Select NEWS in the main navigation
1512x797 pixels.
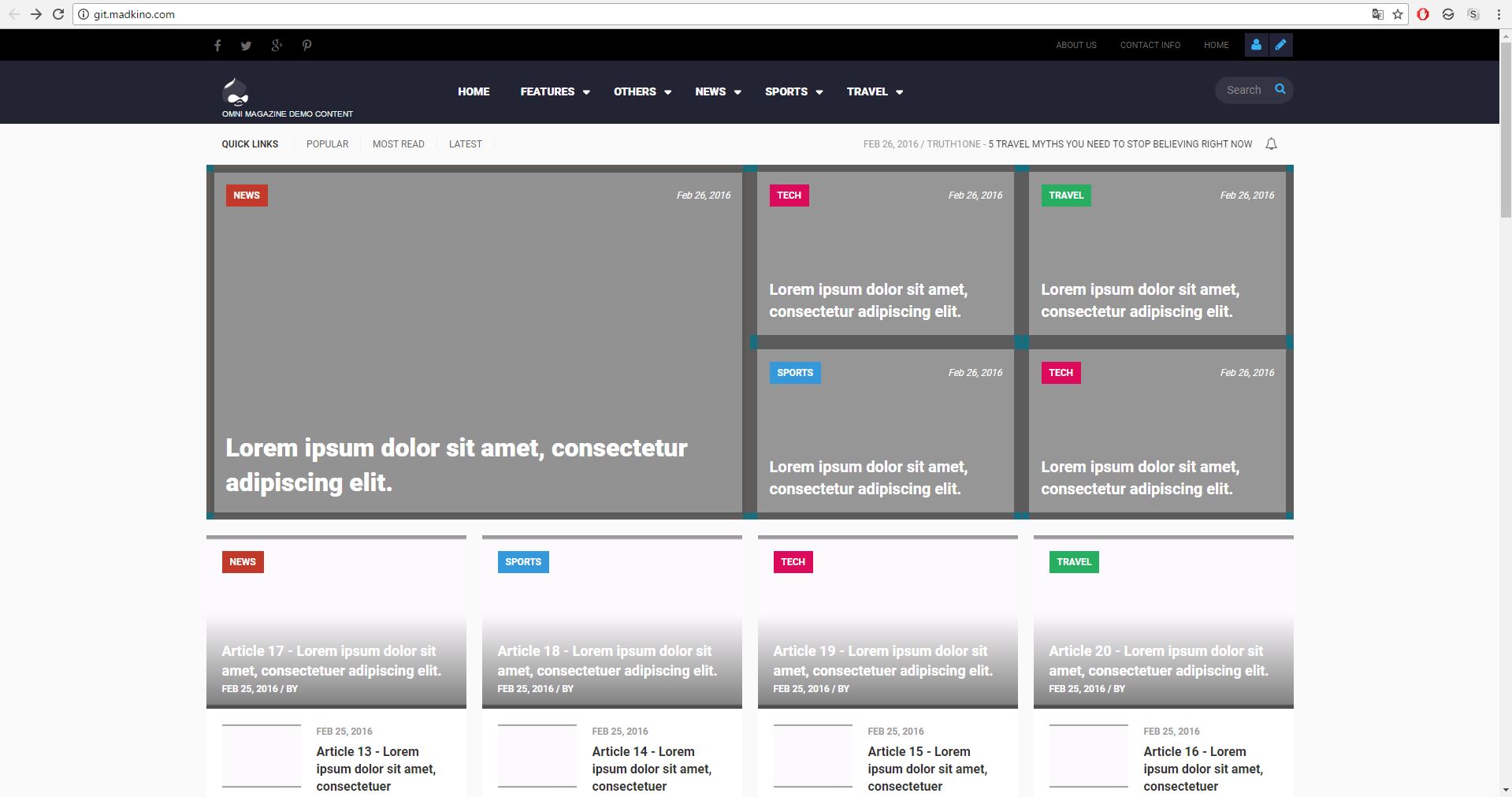(x=711, y=91)
